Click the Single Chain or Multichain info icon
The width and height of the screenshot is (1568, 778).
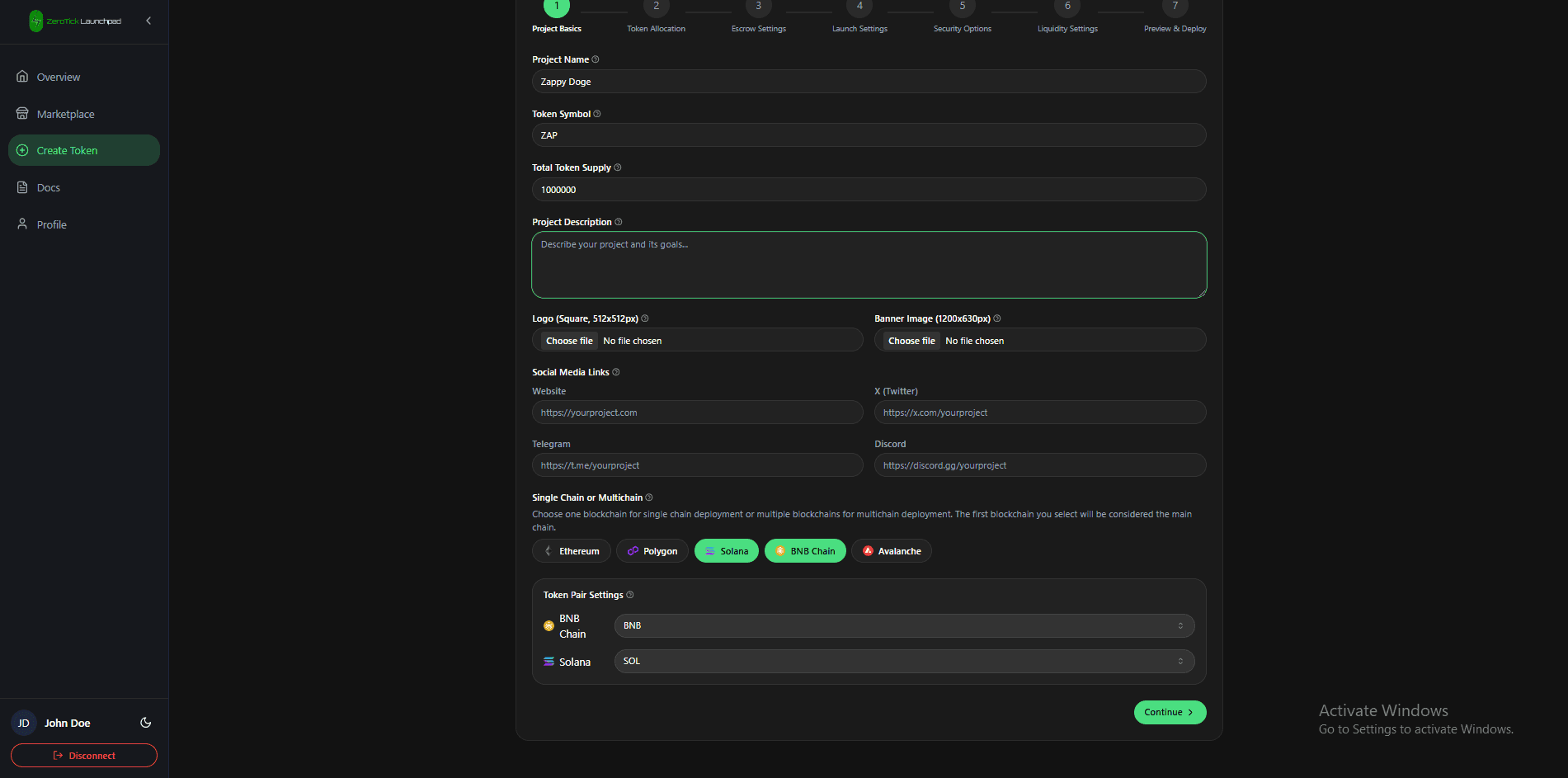point(649,497)
